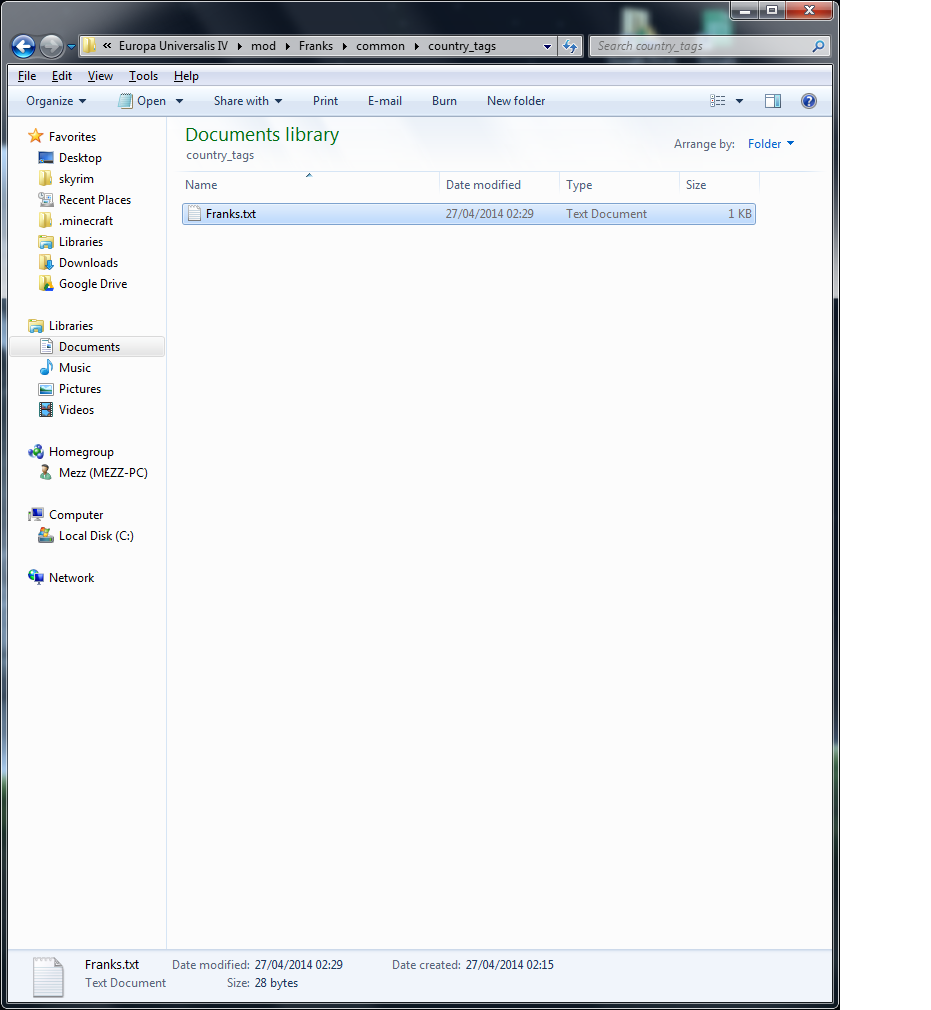This screenshot has width=931, height=1010.
Task: Click Burn in the toolbar
Action: pyautogui.click(x=444, y=101)
